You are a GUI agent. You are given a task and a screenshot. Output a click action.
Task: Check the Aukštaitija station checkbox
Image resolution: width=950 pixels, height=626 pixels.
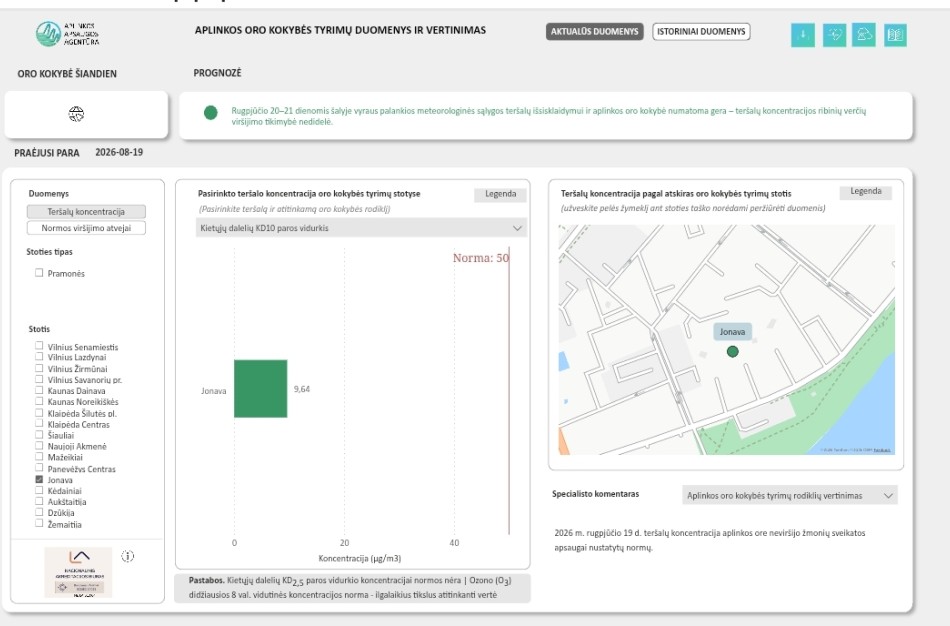[x=39, y=501]
